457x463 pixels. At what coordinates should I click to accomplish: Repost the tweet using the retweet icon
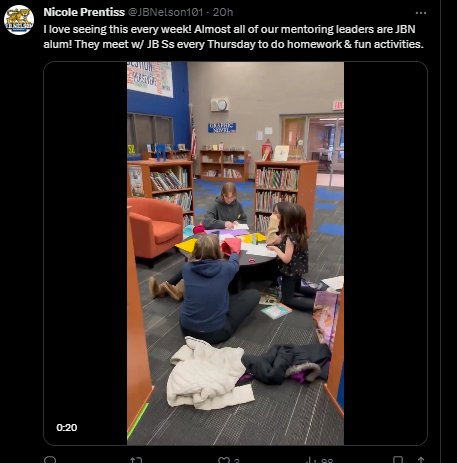(x=136, y=460)
